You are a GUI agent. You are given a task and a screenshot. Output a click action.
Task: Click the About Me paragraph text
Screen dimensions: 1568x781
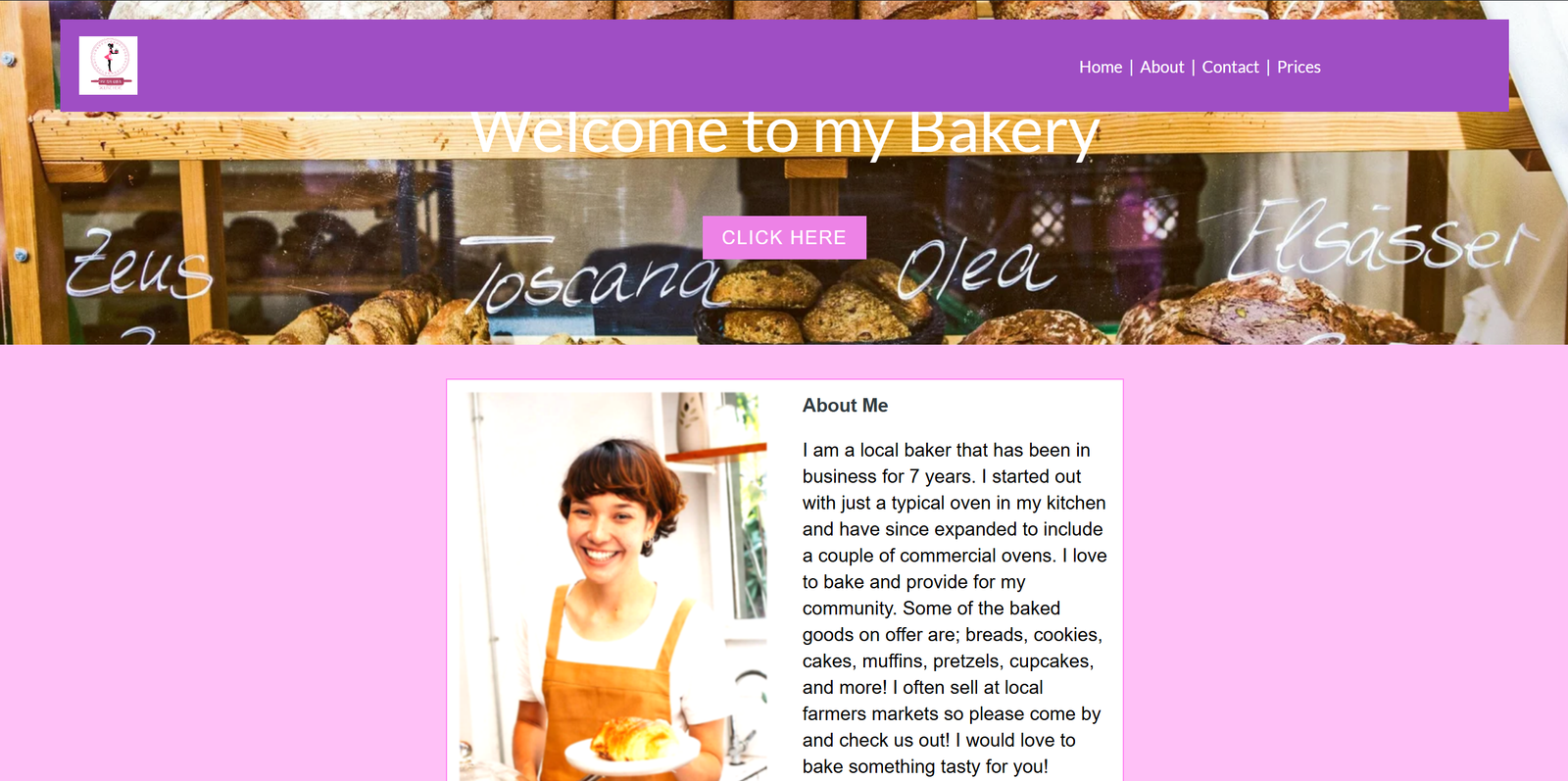955,608
